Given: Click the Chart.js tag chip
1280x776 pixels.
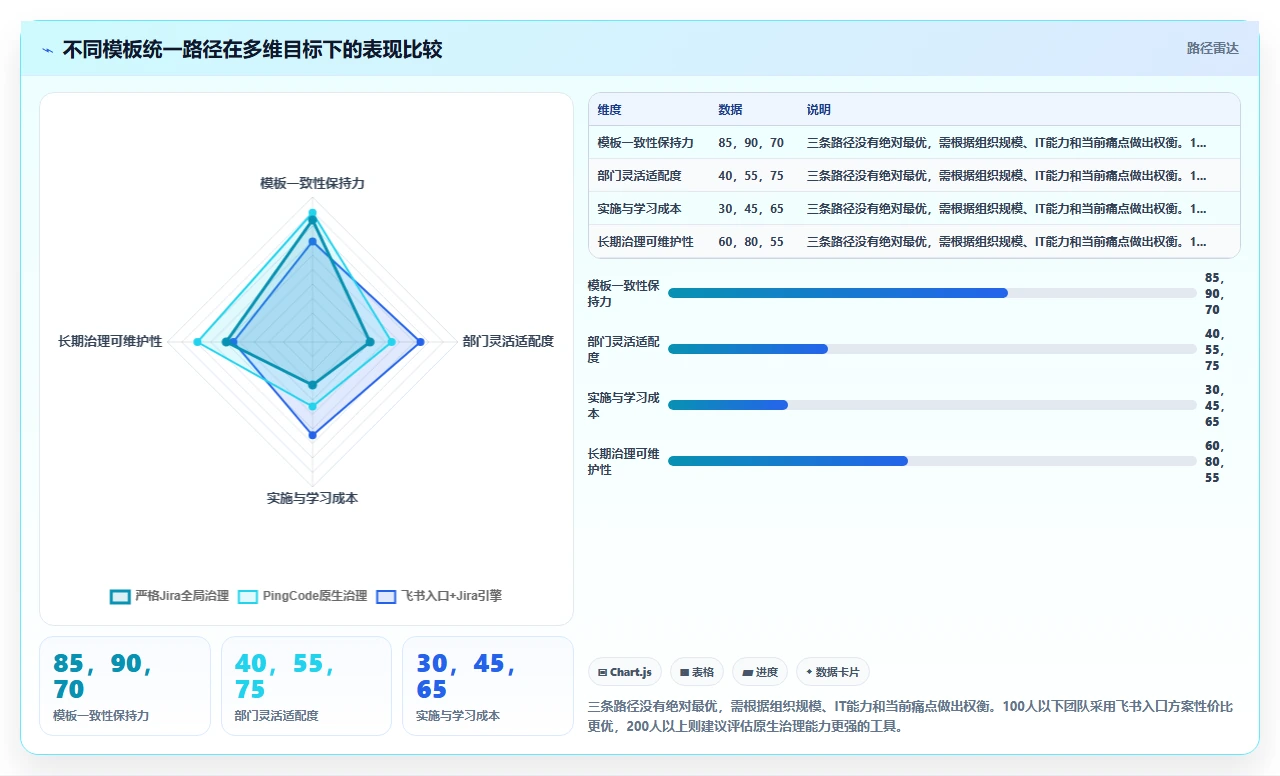Looking at the screenshot, I should (625, 672).
